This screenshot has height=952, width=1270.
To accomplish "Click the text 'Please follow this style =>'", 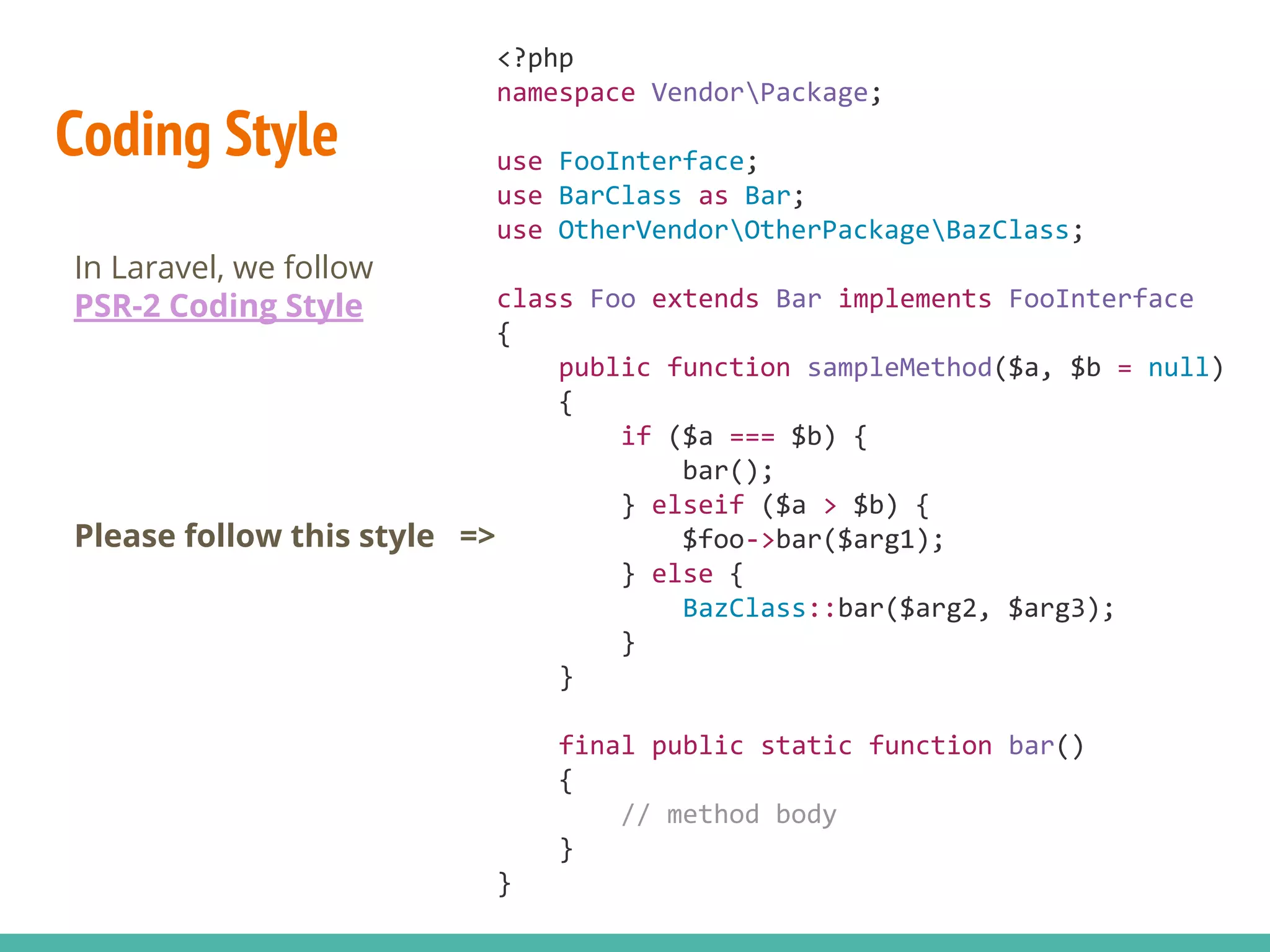I will [285, 535].
